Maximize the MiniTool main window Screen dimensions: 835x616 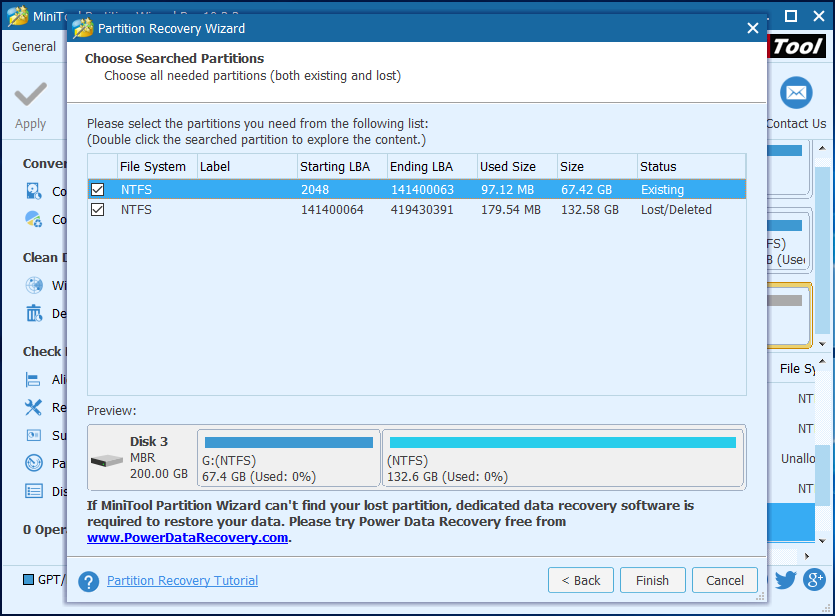point(791,16)
